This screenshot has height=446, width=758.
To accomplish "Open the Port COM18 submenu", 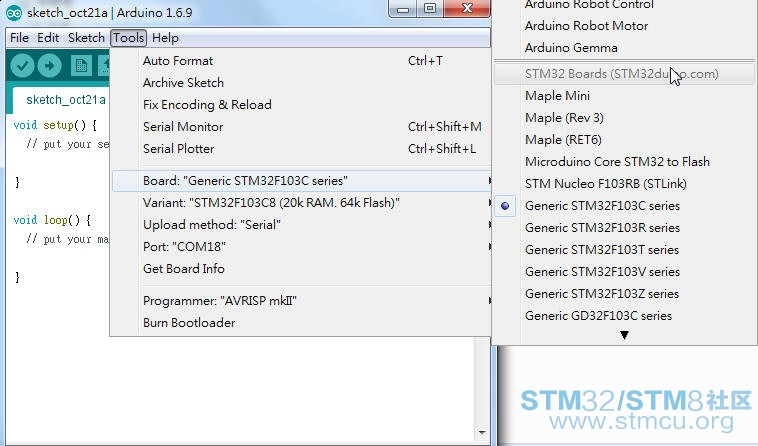I will [302, 247].
